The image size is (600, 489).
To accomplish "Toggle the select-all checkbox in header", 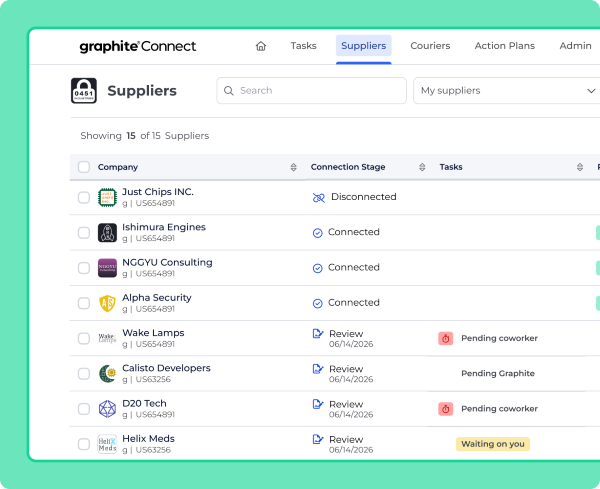I will [x=84, y=167].
